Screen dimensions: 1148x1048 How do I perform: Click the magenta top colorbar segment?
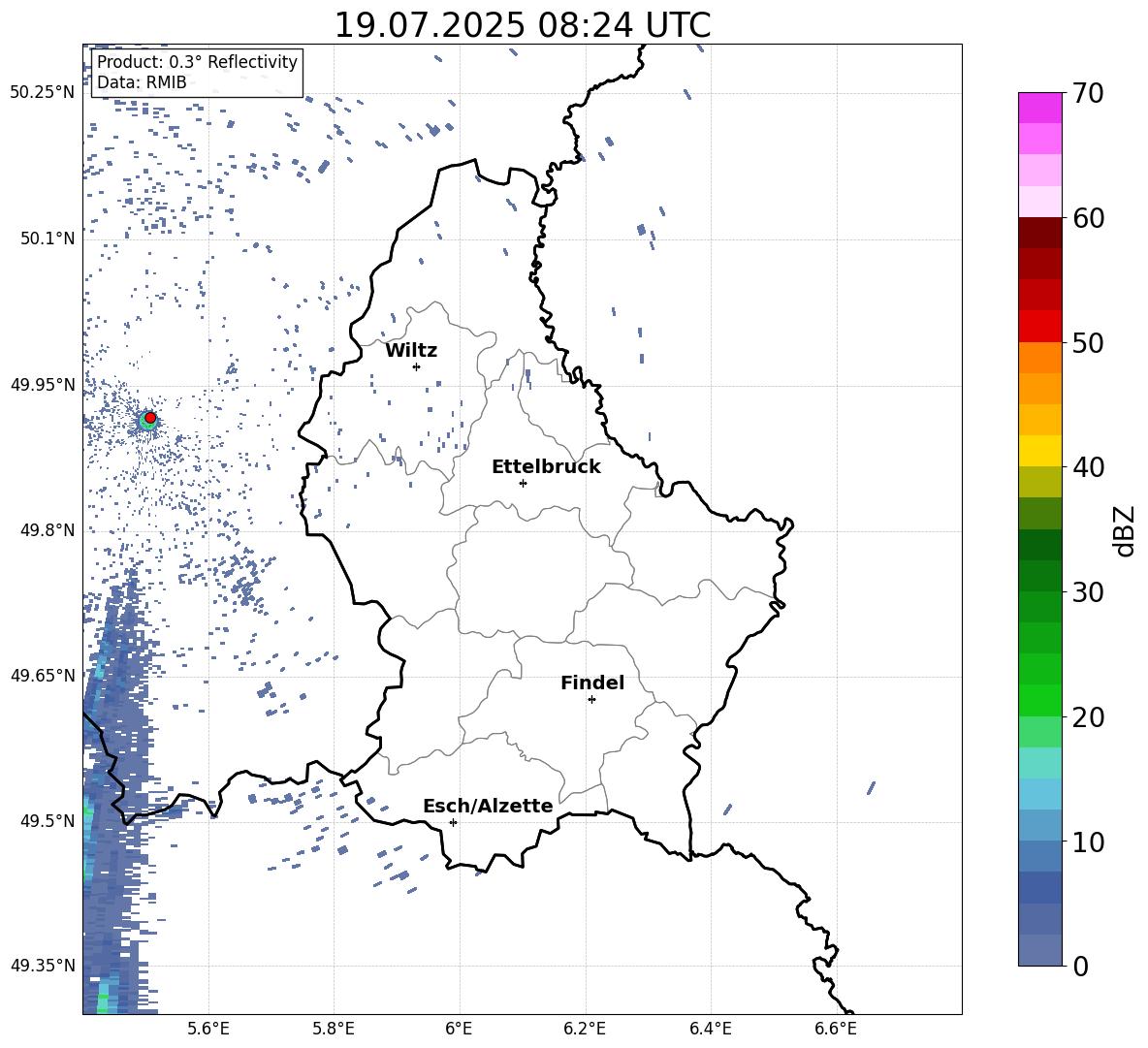click(x=1039, y=109)
